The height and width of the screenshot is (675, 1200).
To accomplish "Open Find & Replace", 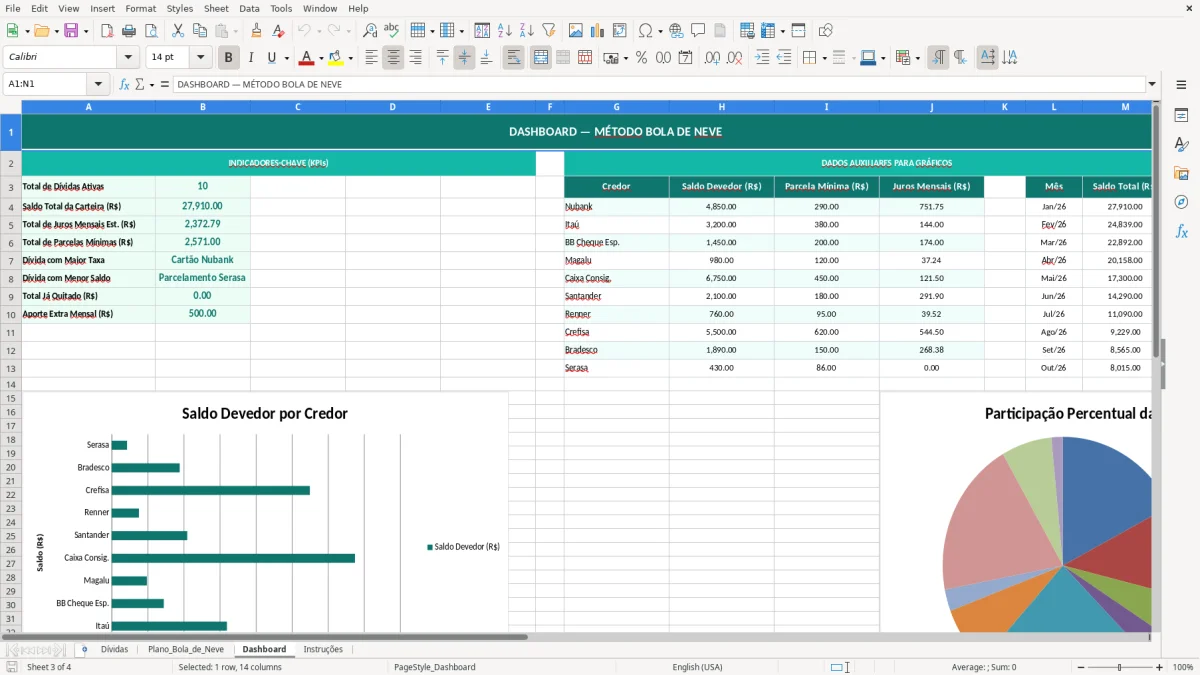I will [370, 31].
